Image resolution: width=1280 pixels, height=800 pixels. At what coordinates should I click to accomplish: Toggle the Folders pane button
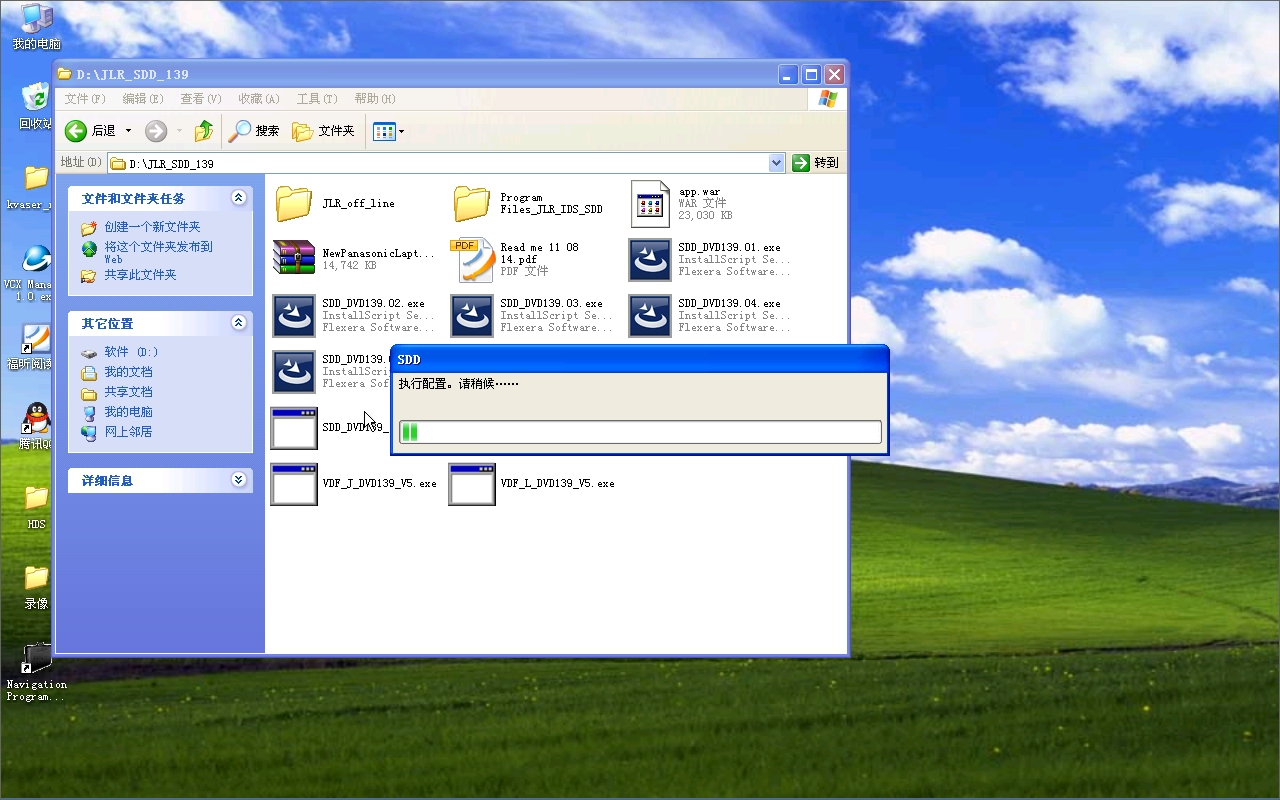click(323, 131)
